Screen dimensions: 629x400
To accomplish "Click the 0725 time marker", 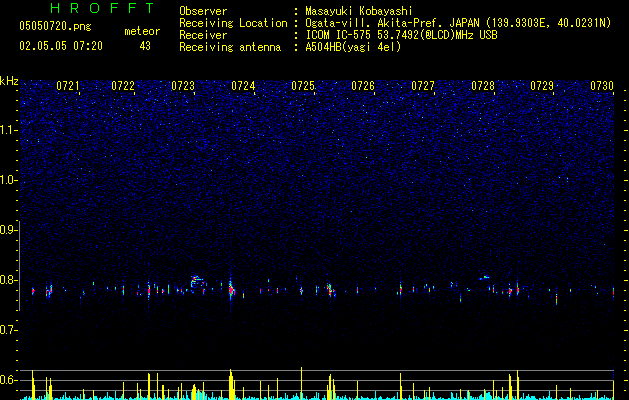I will pyautogui.click(x=303, y=85).
